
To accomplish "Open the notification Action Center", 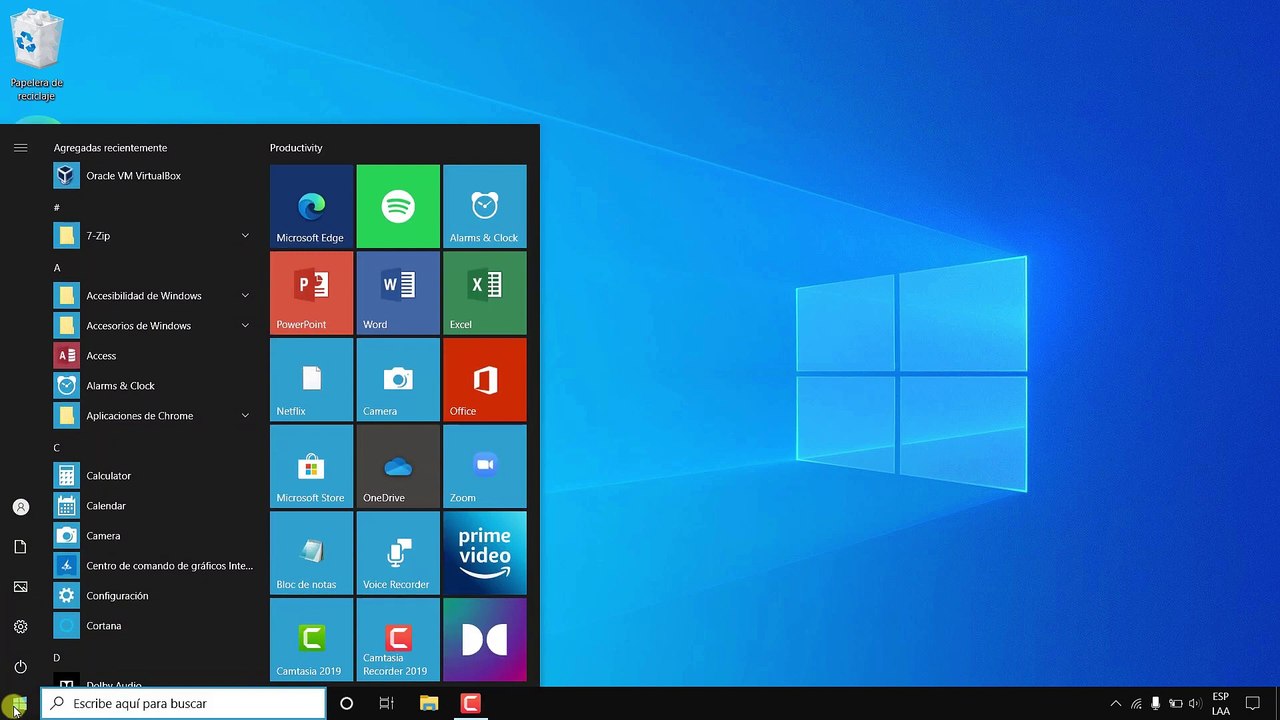I will [1252, 704].
